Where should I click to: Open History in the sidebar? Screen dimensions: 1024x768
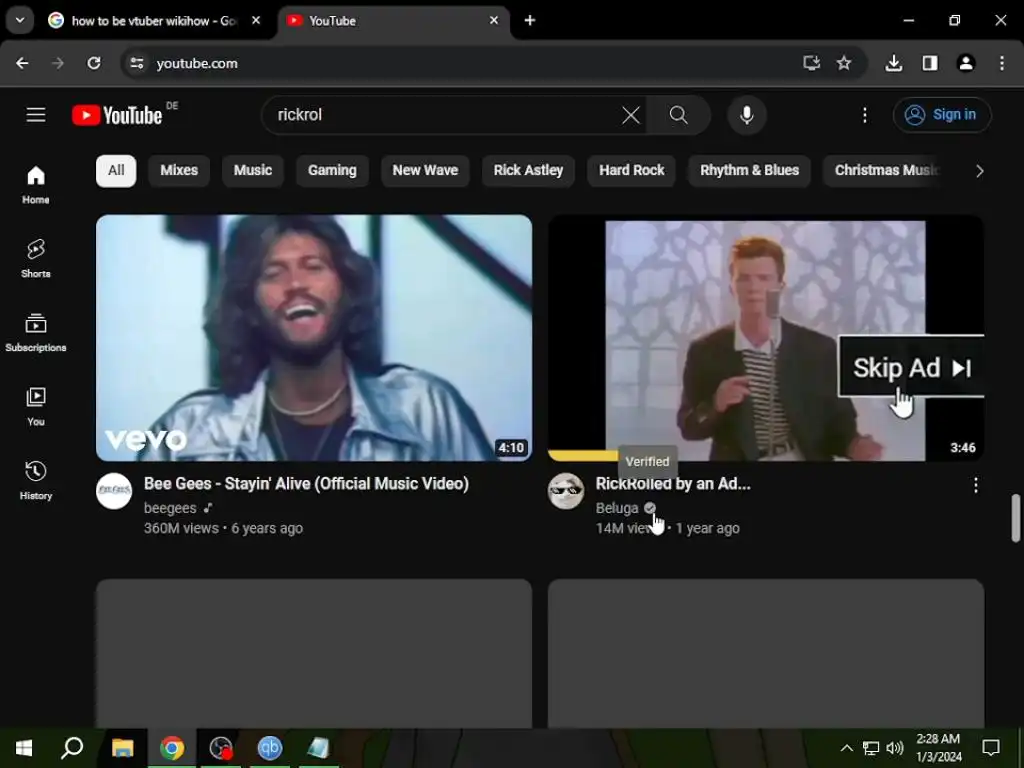36,480
